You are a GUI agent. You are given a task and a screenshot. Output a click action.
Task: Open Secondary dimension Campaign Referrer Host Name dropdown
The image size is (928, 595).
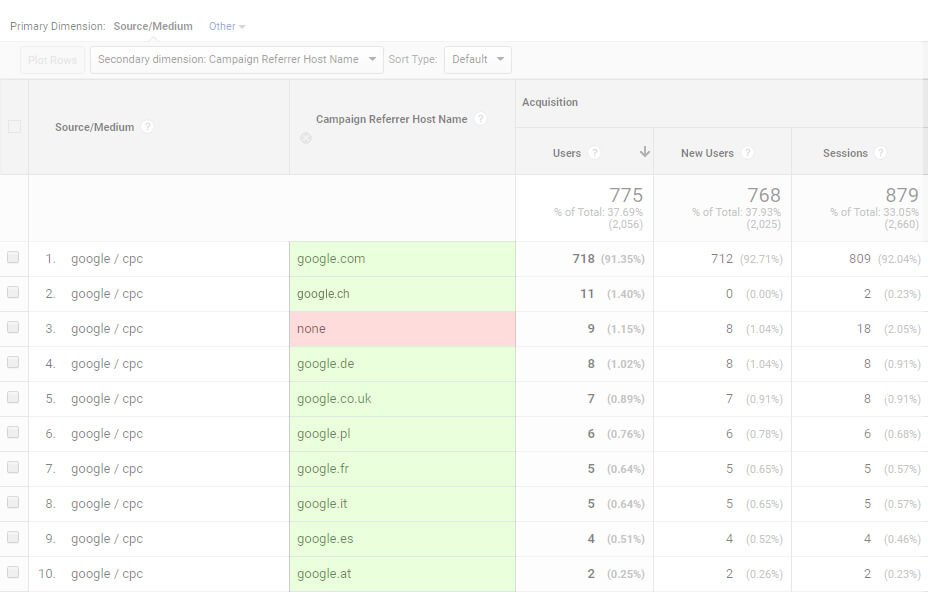(237, 59)
